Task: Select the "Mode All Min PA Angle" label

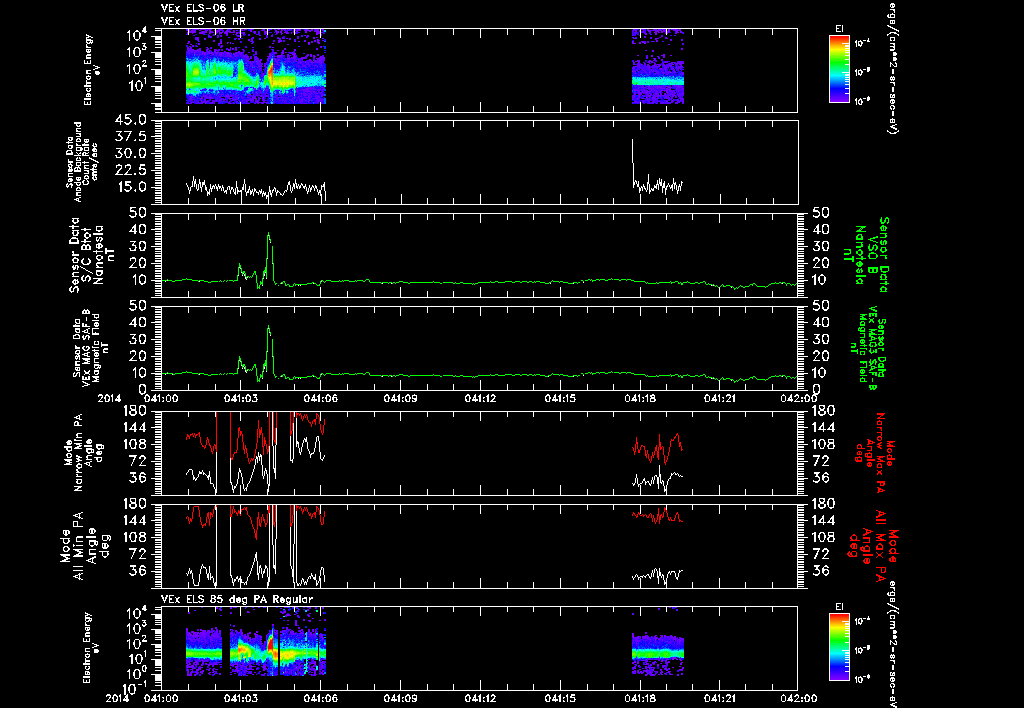Action: coord(84,545)
